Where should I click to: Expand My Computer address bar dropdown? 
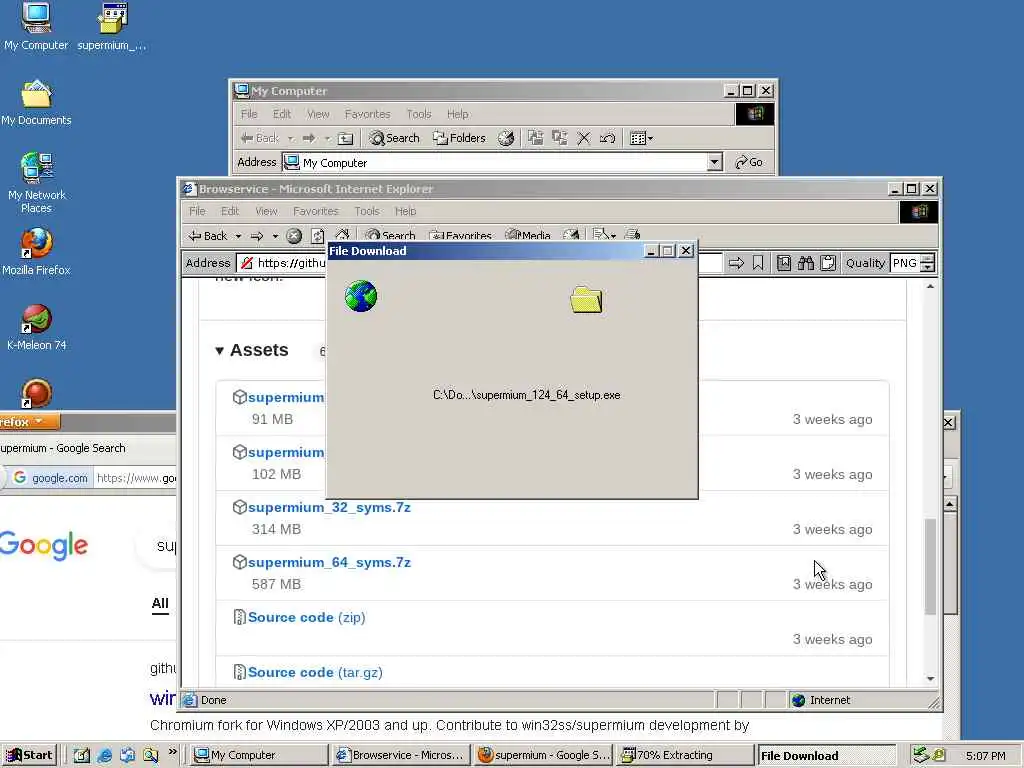[x=714, y=162]
